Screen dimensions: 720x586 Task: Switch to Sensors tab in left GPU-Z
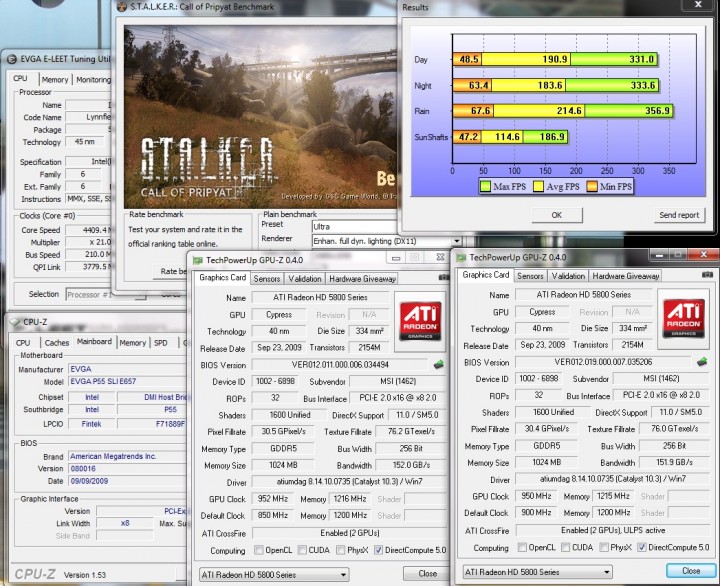point(267,278)
